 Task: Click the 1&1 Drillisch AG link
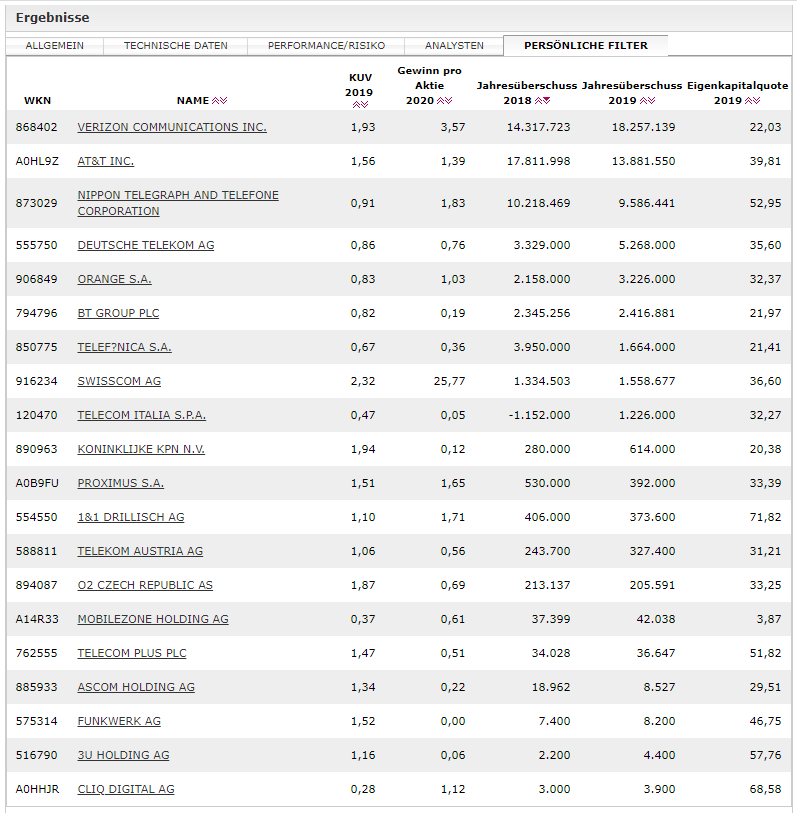tap(131, 517)
